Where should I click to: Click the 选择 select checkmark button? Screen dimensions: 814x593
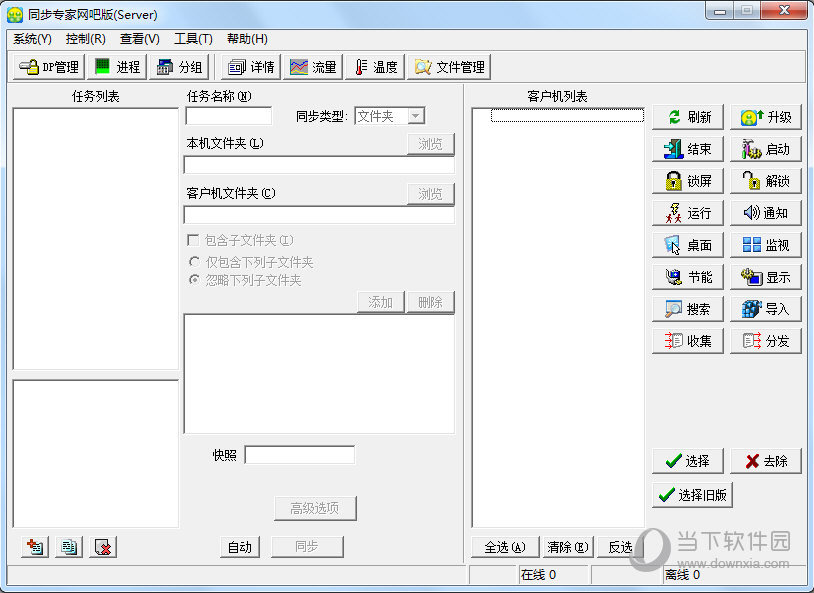(x=688, y=461)
